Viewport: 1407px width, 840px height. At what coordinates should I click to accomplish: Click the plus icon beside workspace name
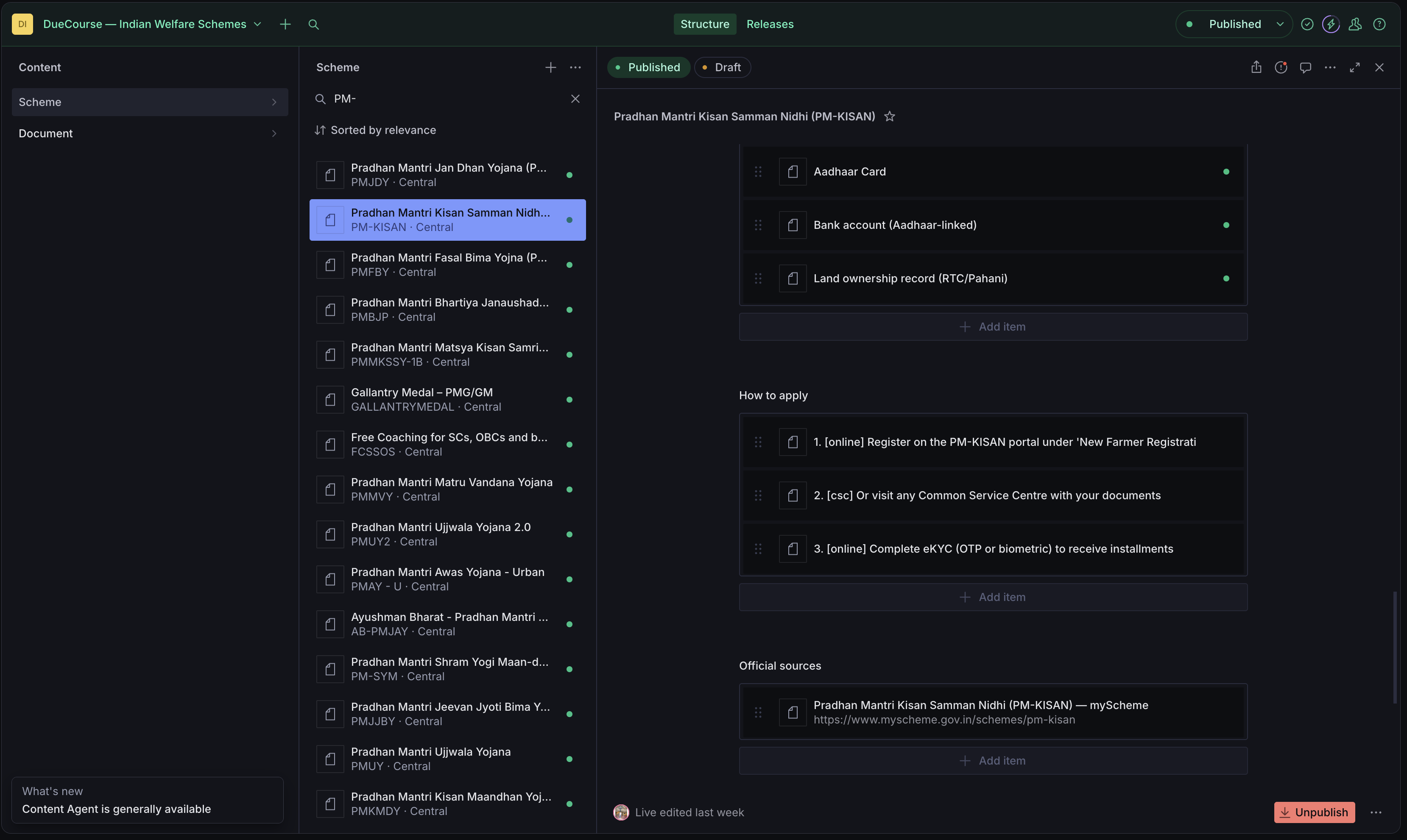[x=285, y=24]
